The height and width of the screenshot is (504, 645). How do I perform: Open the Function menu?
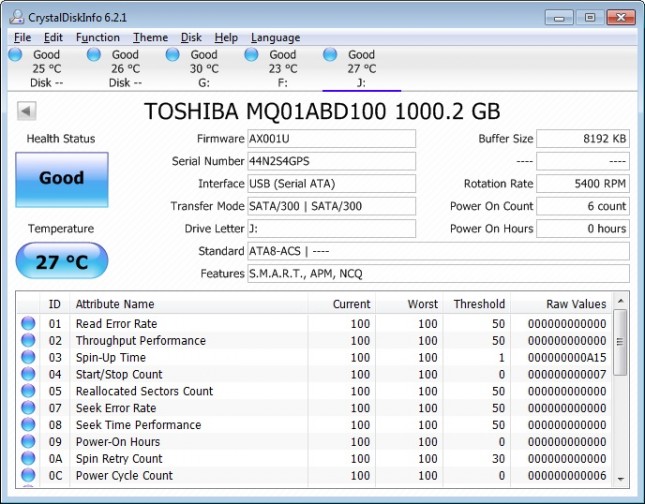(97, 37)
